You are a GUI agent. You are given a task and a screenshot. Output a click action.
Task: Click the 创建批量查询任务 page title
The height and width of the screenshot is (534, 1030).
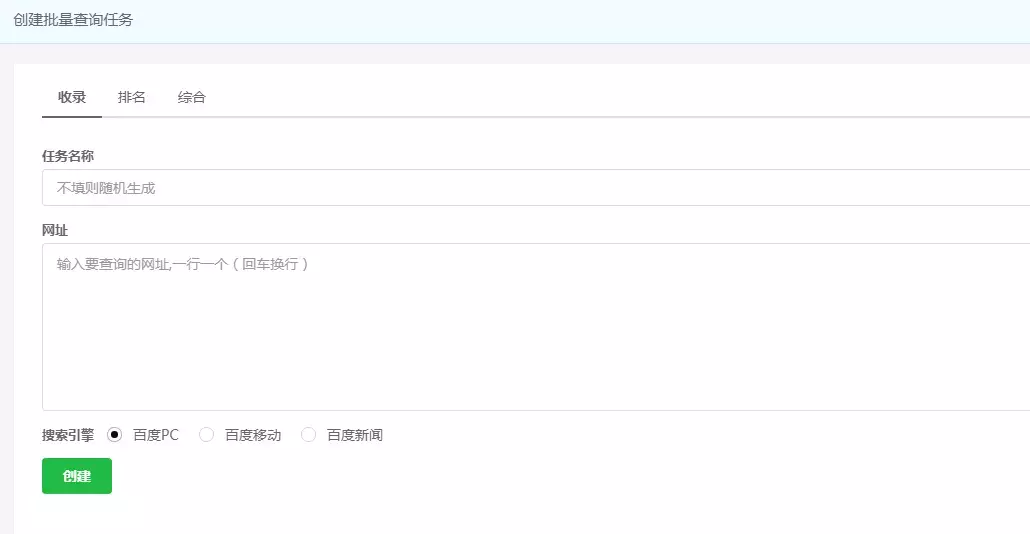pos(73,20)
